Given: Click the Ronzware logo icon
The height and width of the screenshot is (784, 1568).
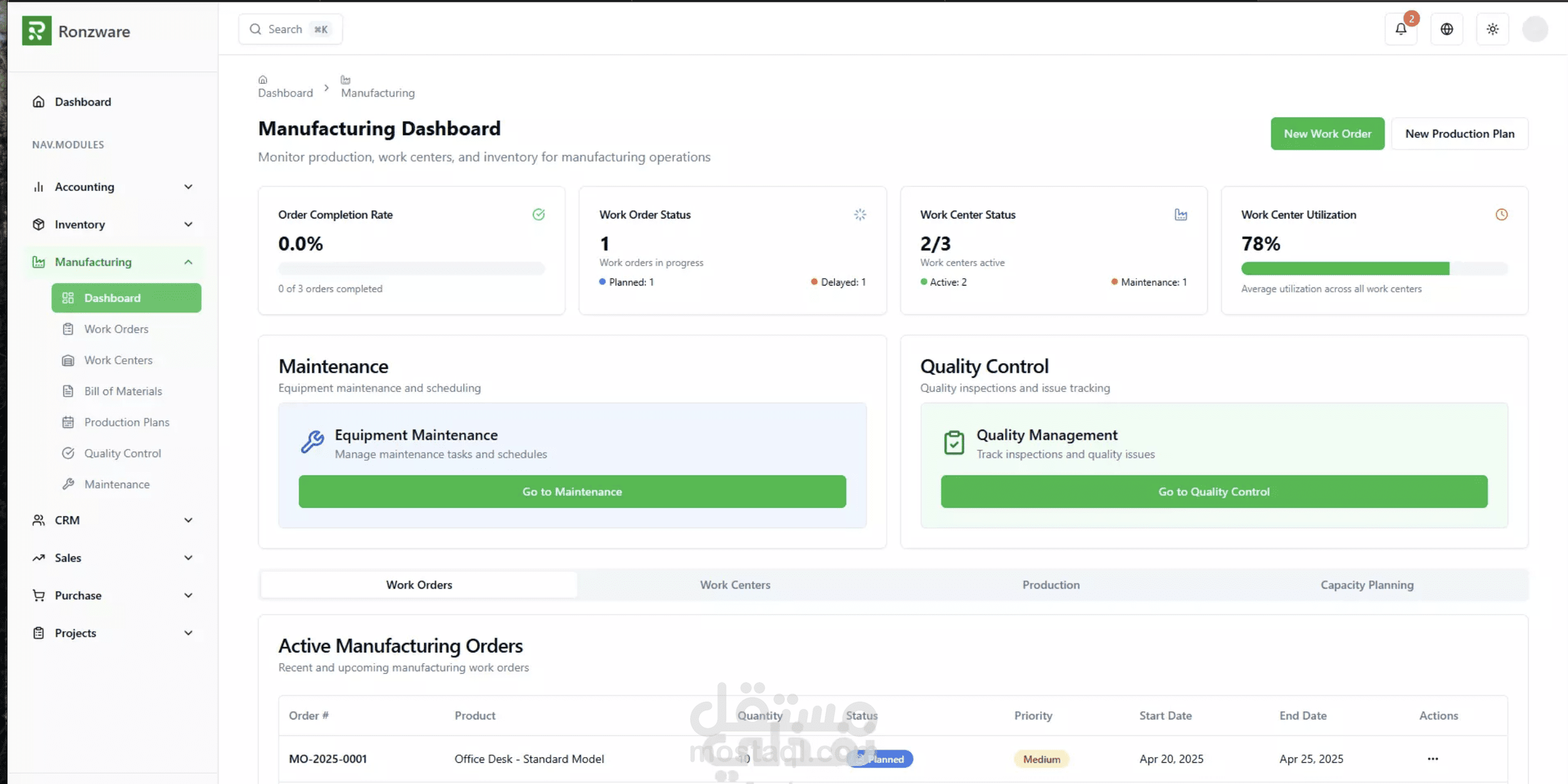Looking at the screenshot, I should tap(36, 31).
